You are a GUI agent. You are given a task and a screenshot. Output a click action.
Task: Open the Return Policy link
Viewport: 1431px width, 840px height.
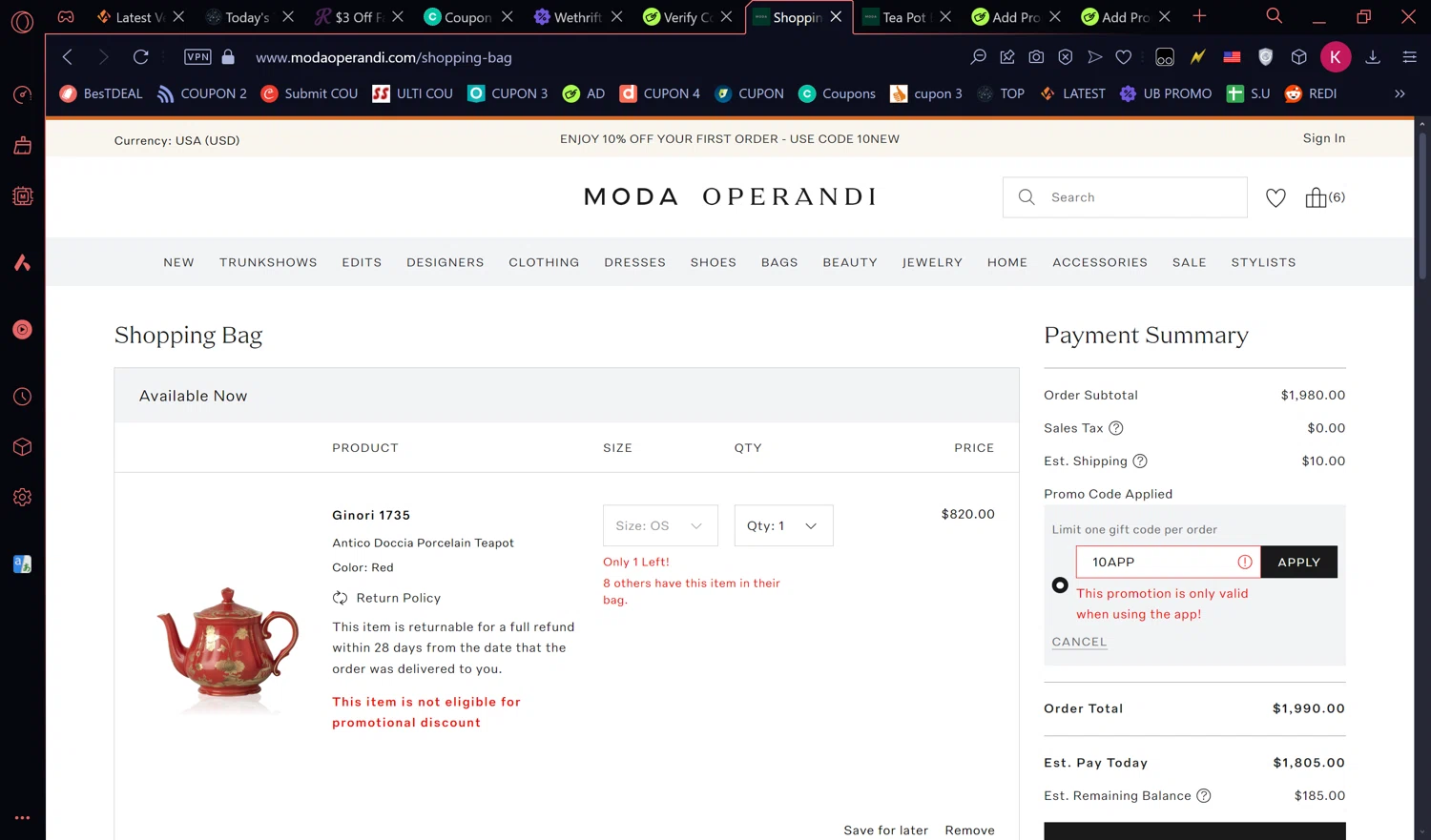(x=398, y=598)
